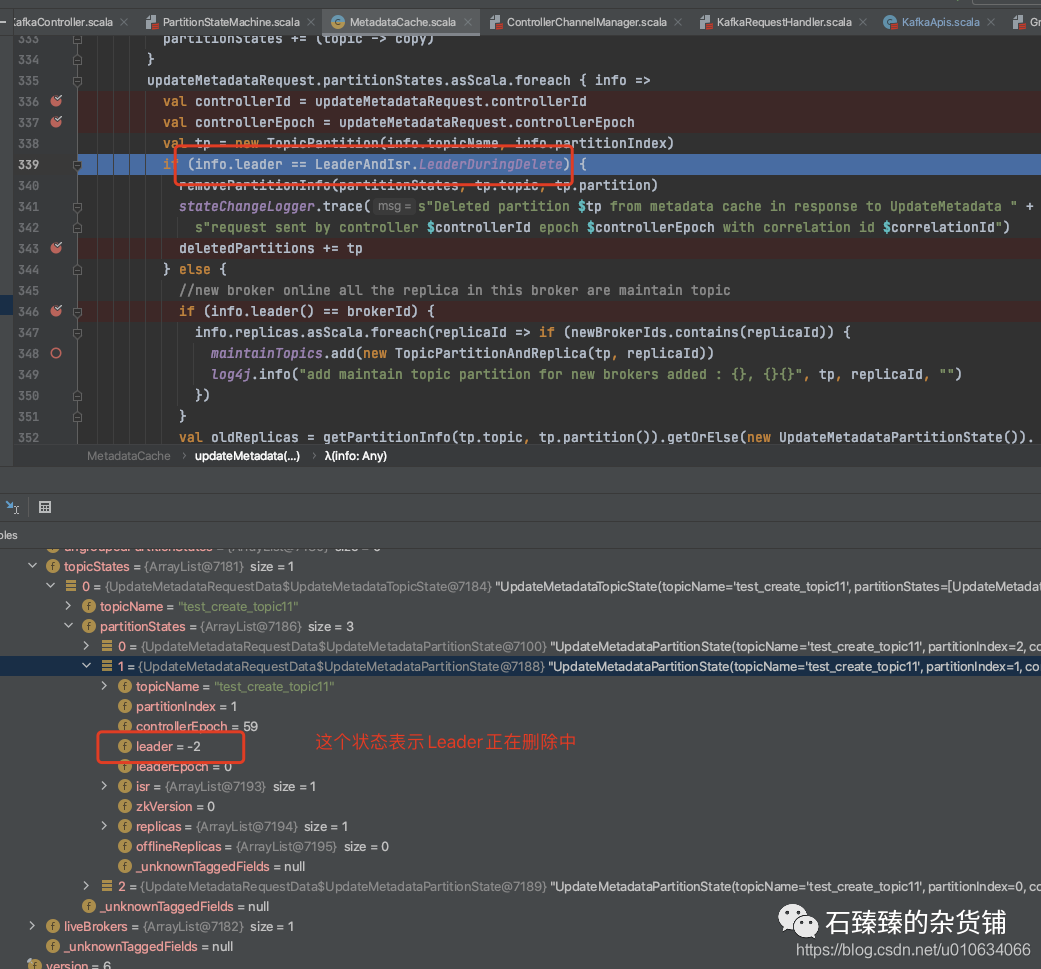Click field icon of topicStates

(x=53, y=566)
